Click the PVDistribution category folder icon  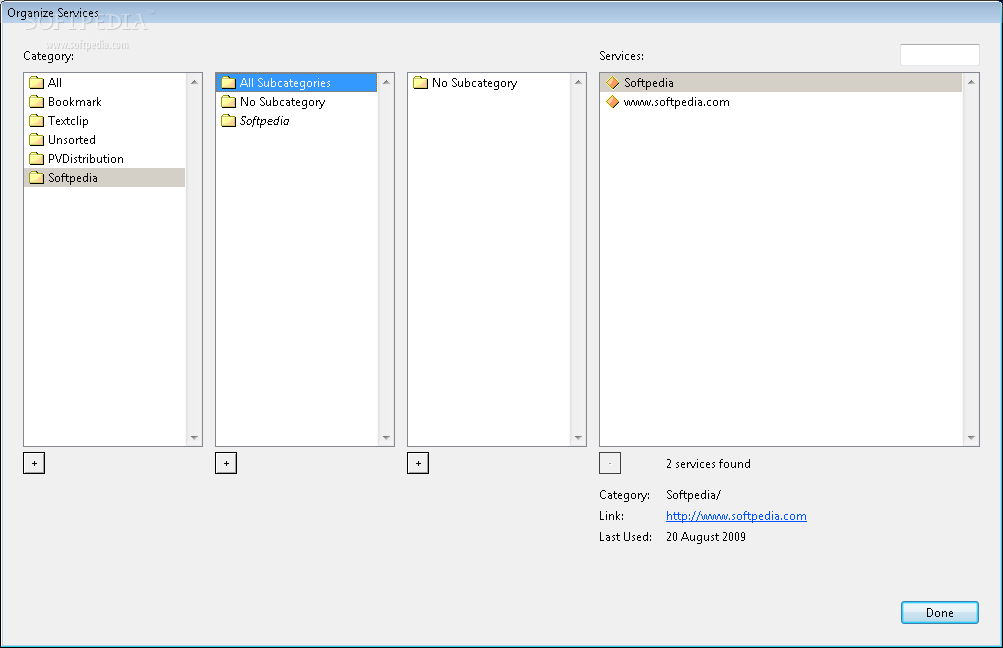(x=36, y=159)
